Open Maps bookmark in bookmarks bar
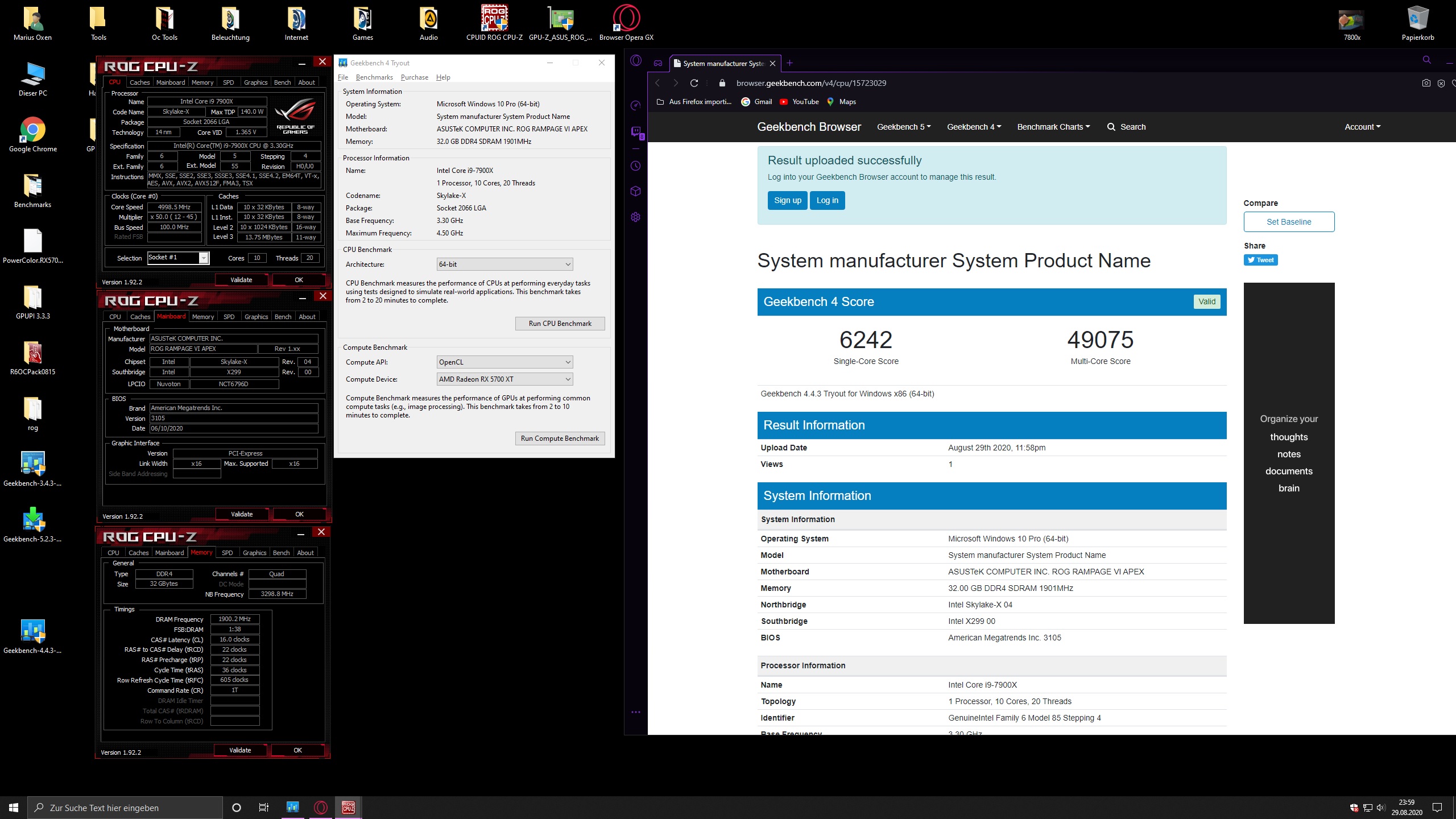 pyautogui.click(x=841, y=102)
